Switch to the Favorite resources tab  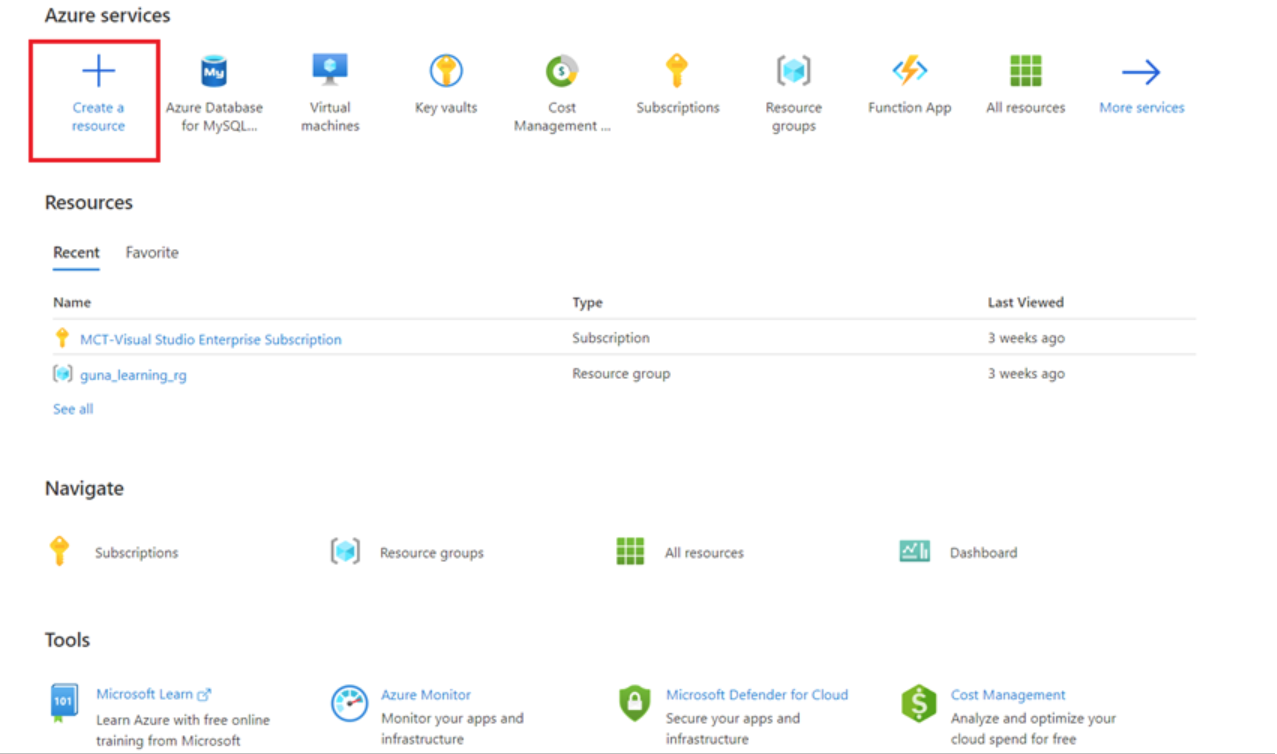152,253
